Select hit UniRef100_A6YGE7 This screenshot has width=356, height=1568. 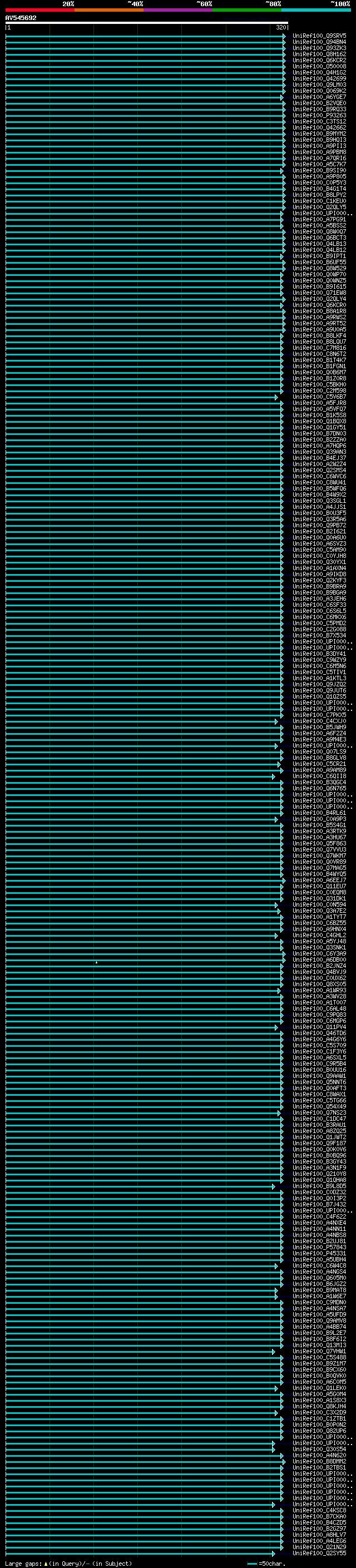319,97
